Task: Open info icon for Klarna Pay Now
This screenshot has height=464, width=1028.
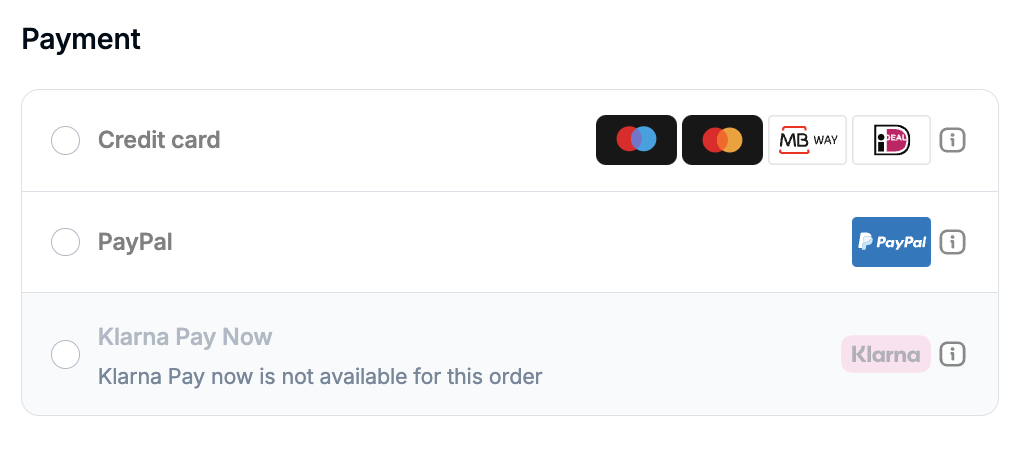Action: 953,354
